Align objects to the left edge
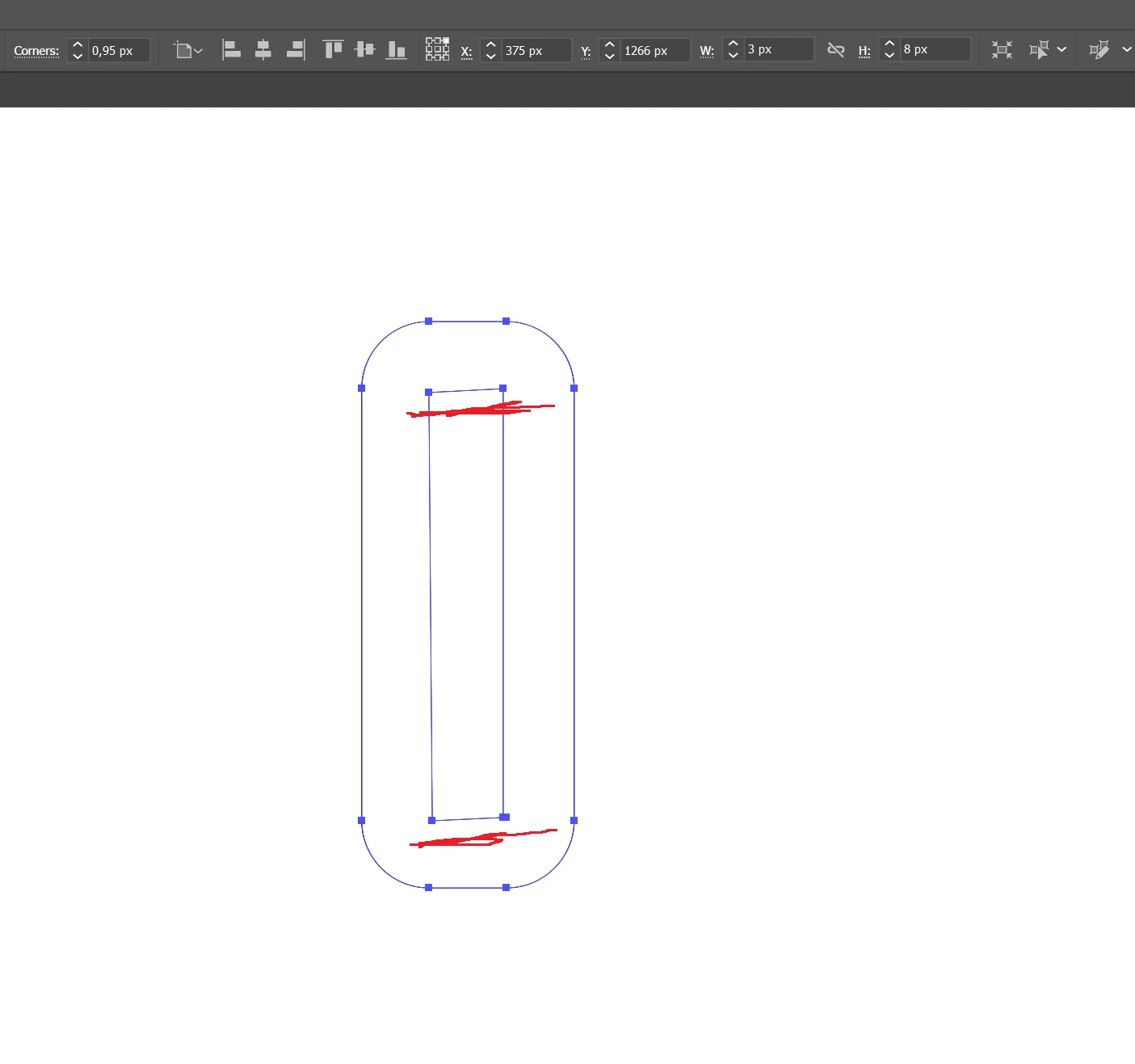The height and width of the screenshot is (1064, 1135). click(231, 50)
